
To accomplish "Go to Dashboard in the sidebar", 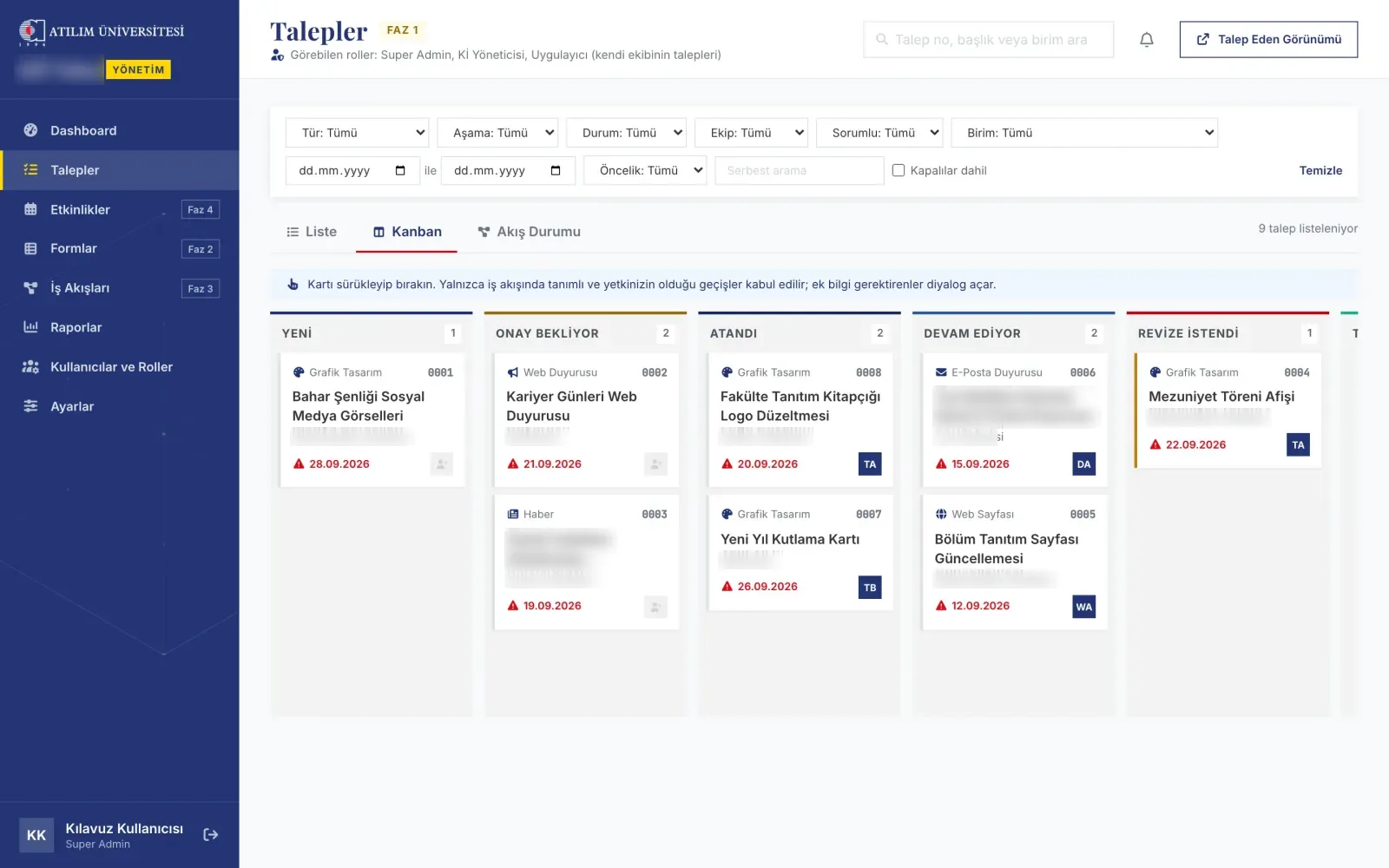I will [120, 130].
